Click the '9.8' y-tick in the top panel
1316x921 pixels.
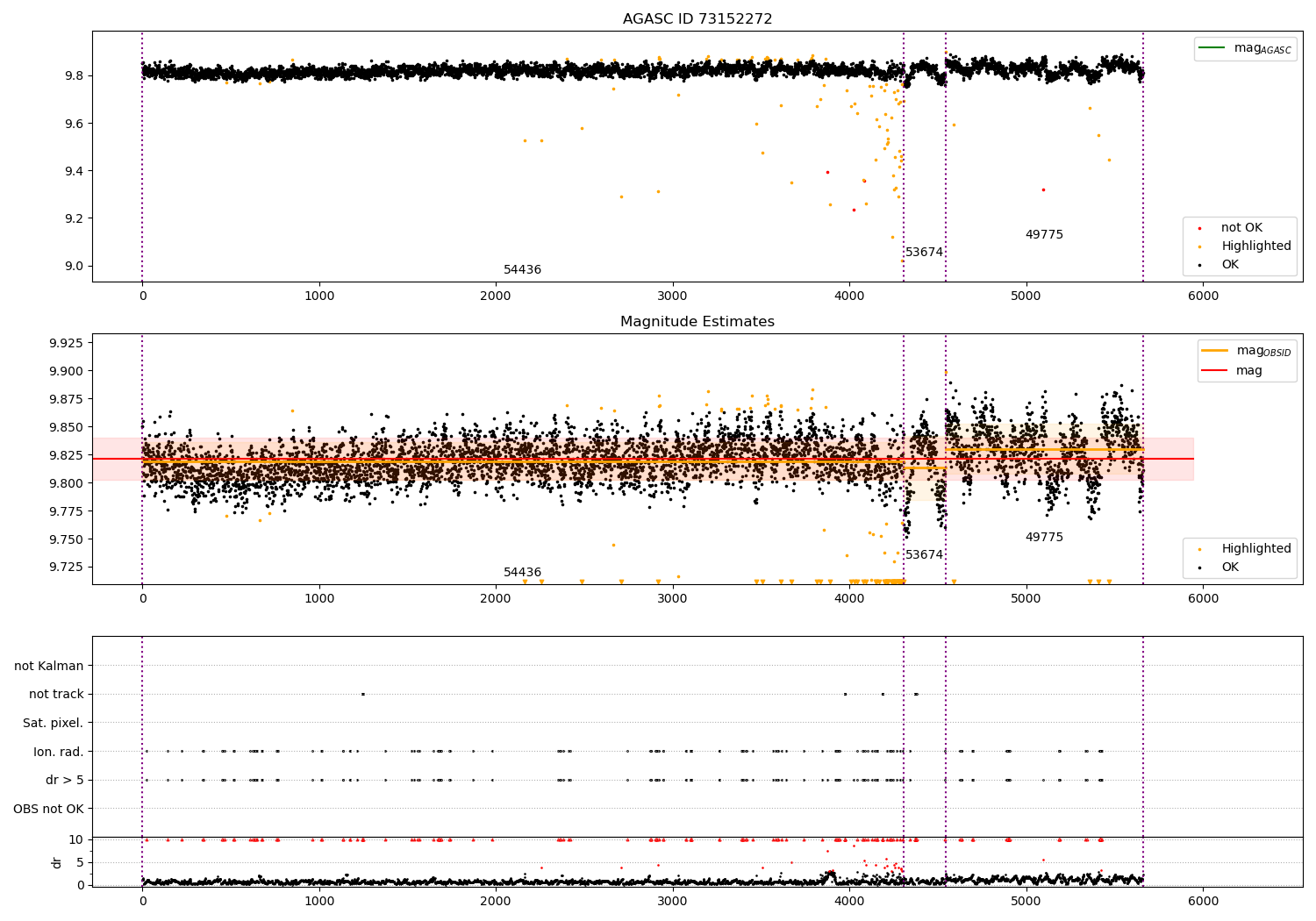point(74,76)
